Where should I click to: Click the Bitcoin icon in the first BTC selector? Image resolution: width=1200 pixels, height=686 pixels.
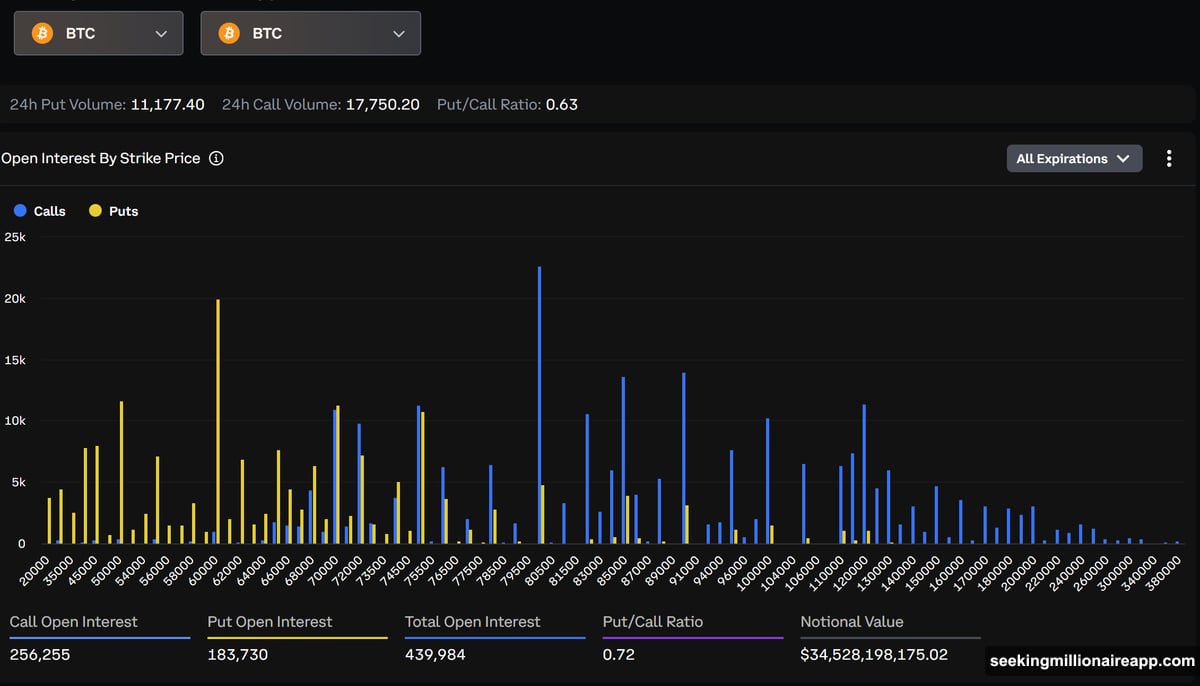pos(42,33)
